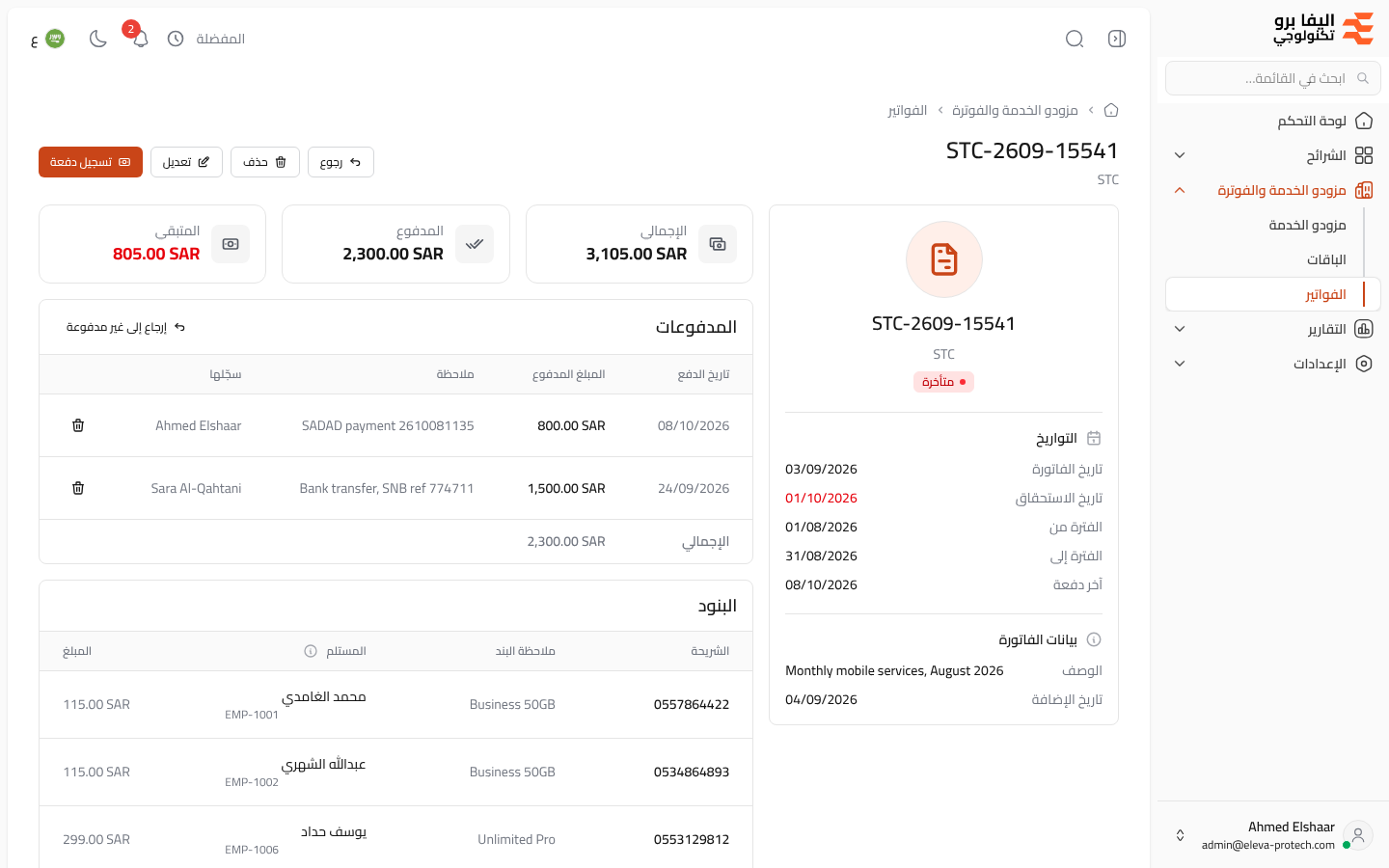Collapse مزودو الخدمة والفوترة sidebar section
This screenshot has height=868, width=1389.
[x=1273, y=190]
